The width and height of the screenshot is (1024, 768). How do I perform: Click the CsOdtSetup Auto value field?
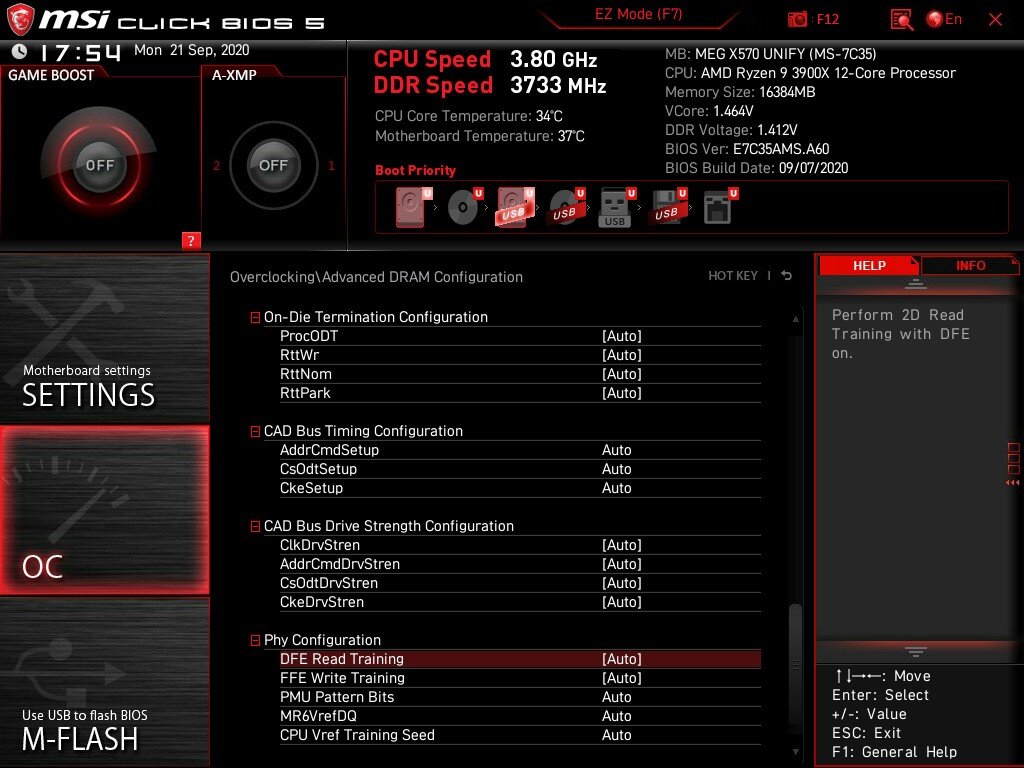pos(616,469)
